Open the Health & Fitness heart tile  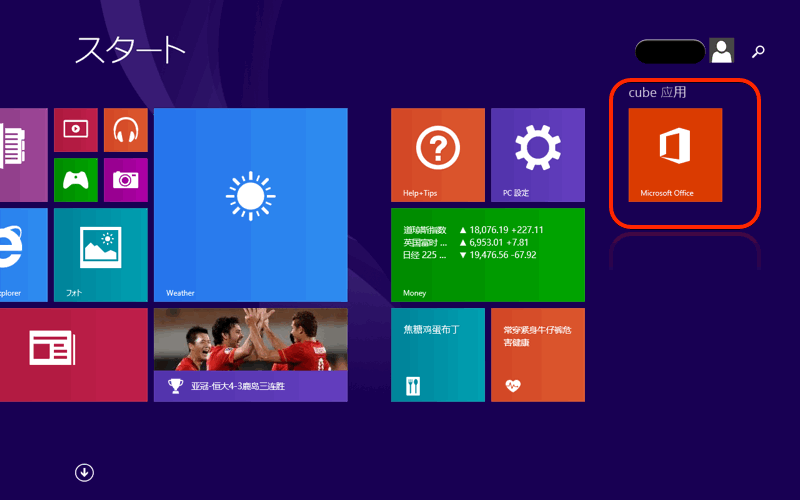[537, 354]
